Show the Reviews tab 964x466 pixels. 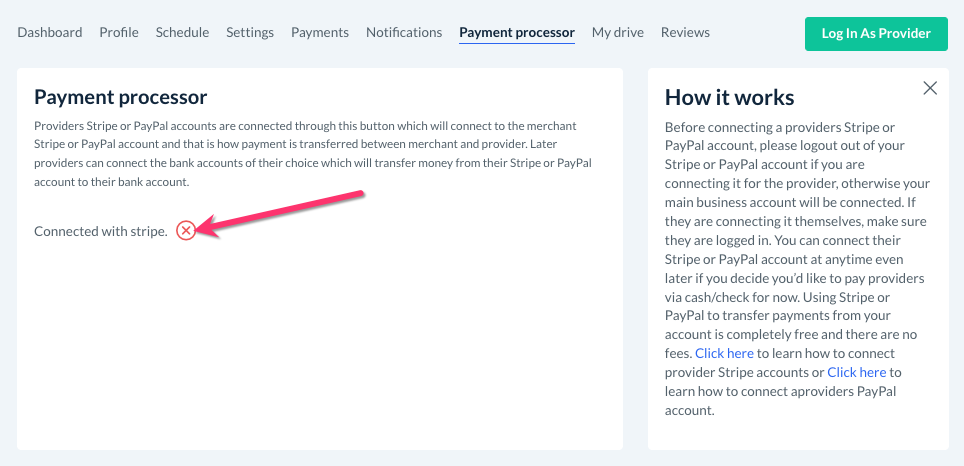[685, 32]
